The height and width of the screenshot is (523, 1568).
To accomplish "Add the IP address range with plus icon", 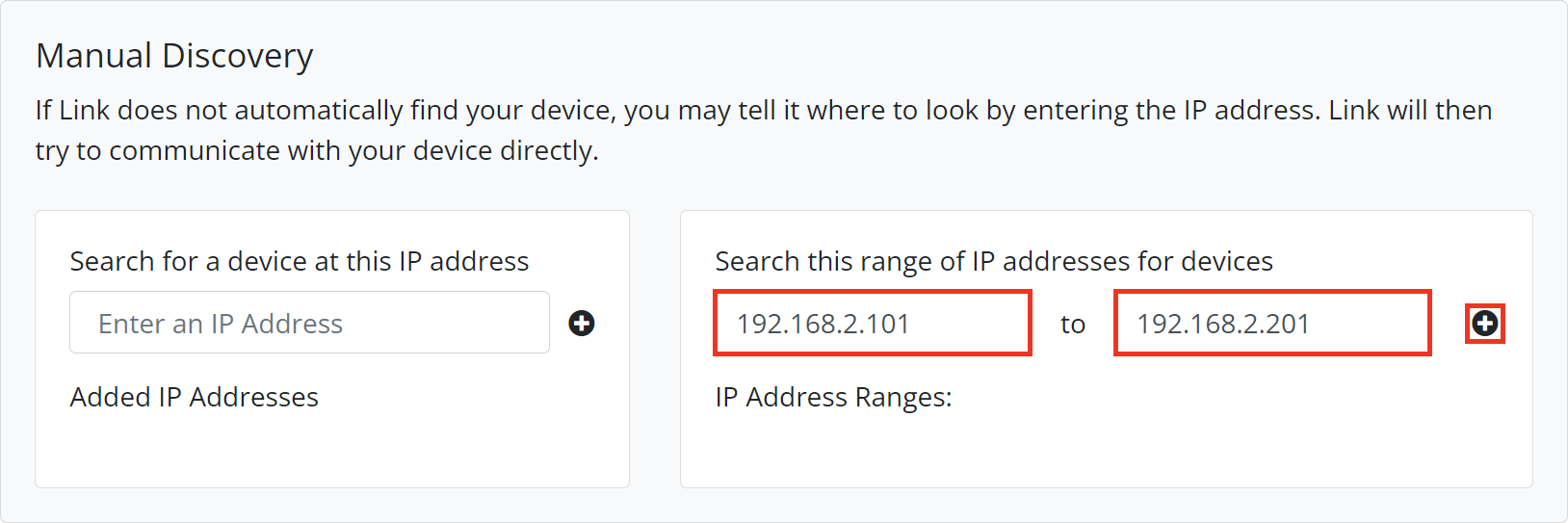I will click(x=1484, y=324).
